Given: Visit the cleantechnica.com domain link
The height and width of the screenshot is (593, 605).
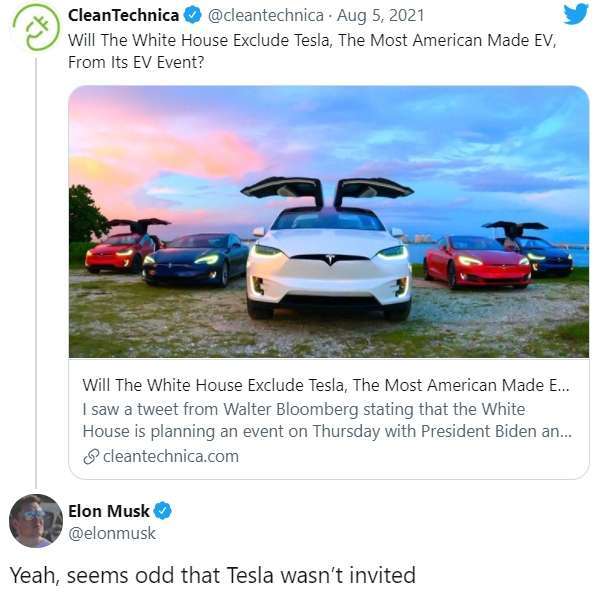Looking at the screenshot, I should tap(169, 456).
